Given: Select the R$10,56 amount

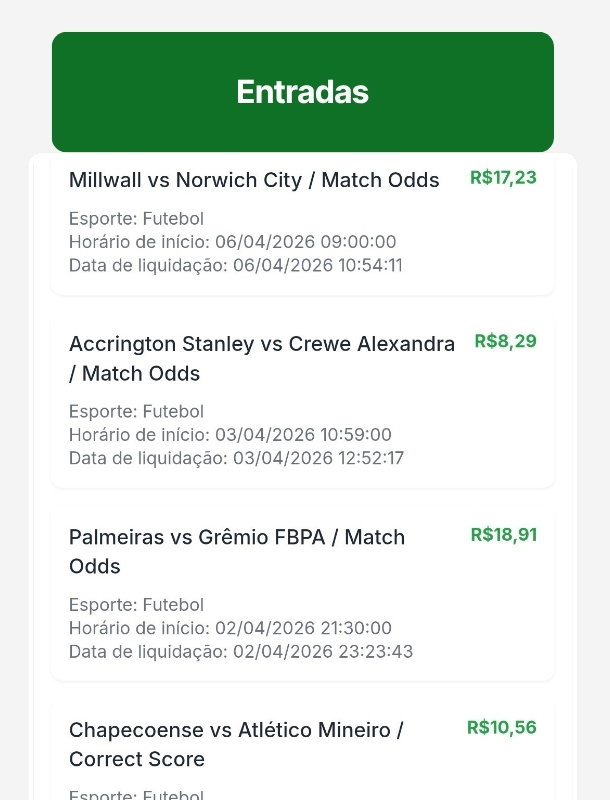Looking at the screenshot, I should [x=501, y=728].
